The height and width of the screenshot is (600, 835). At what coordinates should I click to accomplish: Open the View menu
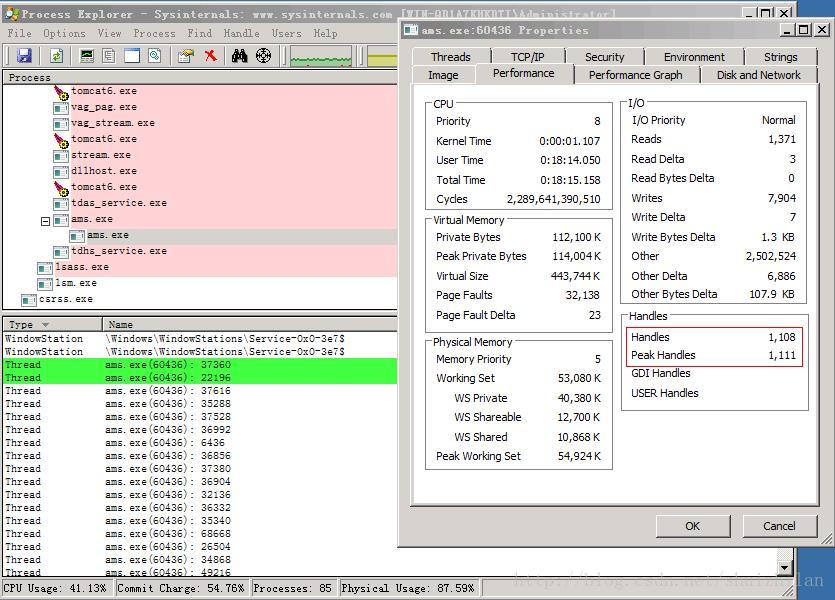[x=110, y=33]
